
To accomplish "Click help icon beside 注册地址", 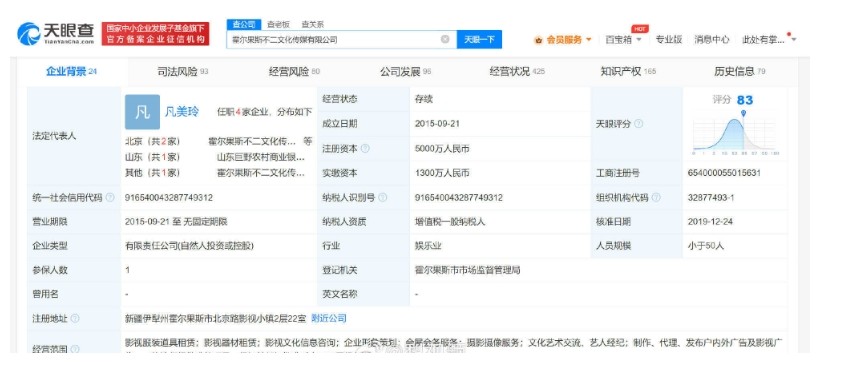I will (75, 319).
